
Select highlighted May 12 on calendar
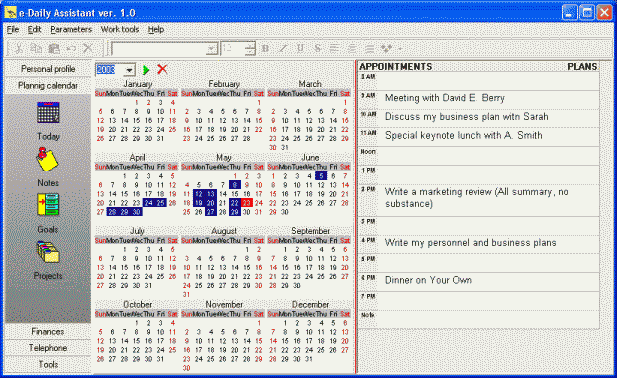click(199, 194)
